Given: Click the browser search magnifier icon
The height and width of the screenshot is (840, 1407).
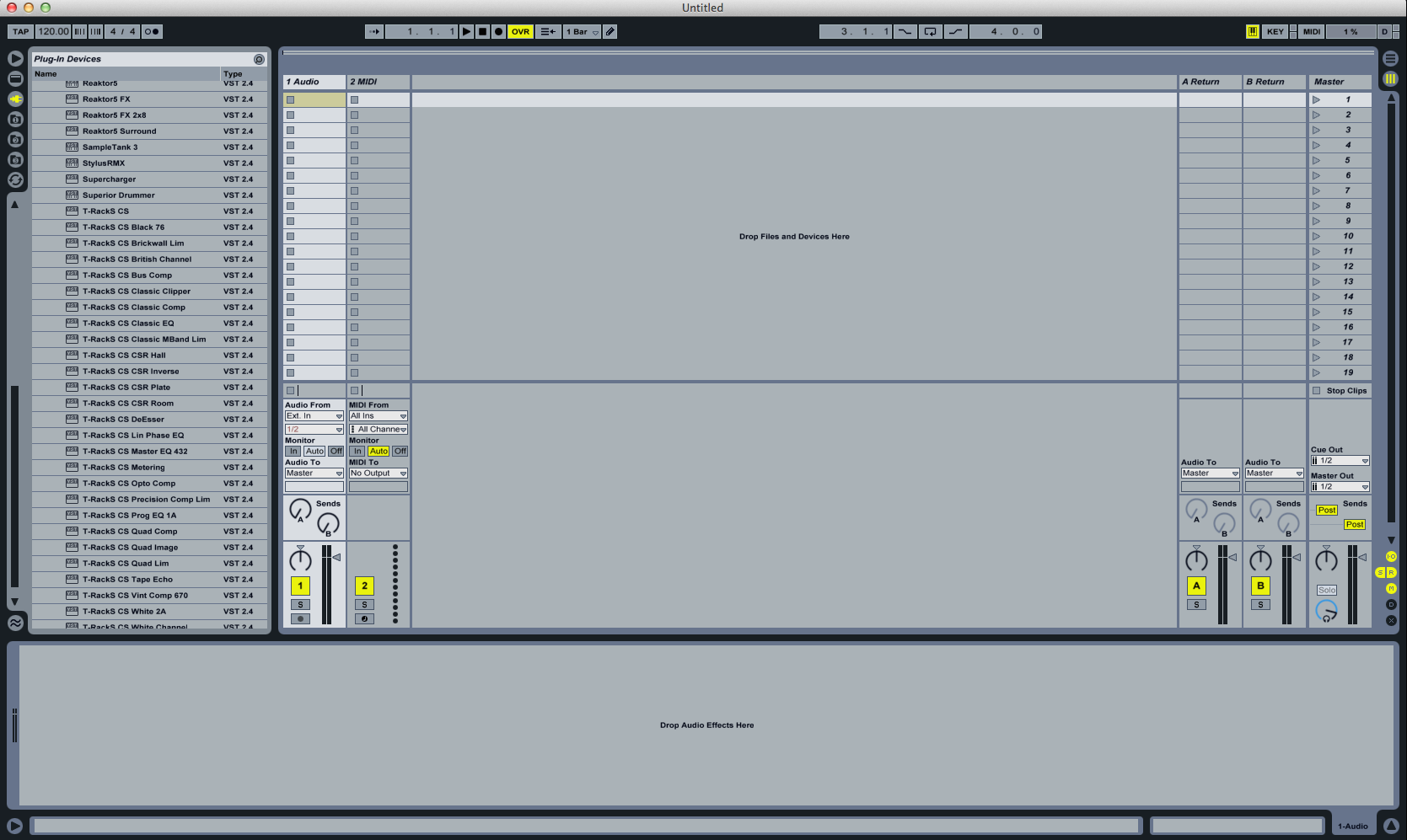Looking at the screenshot, I should point(258,59).
